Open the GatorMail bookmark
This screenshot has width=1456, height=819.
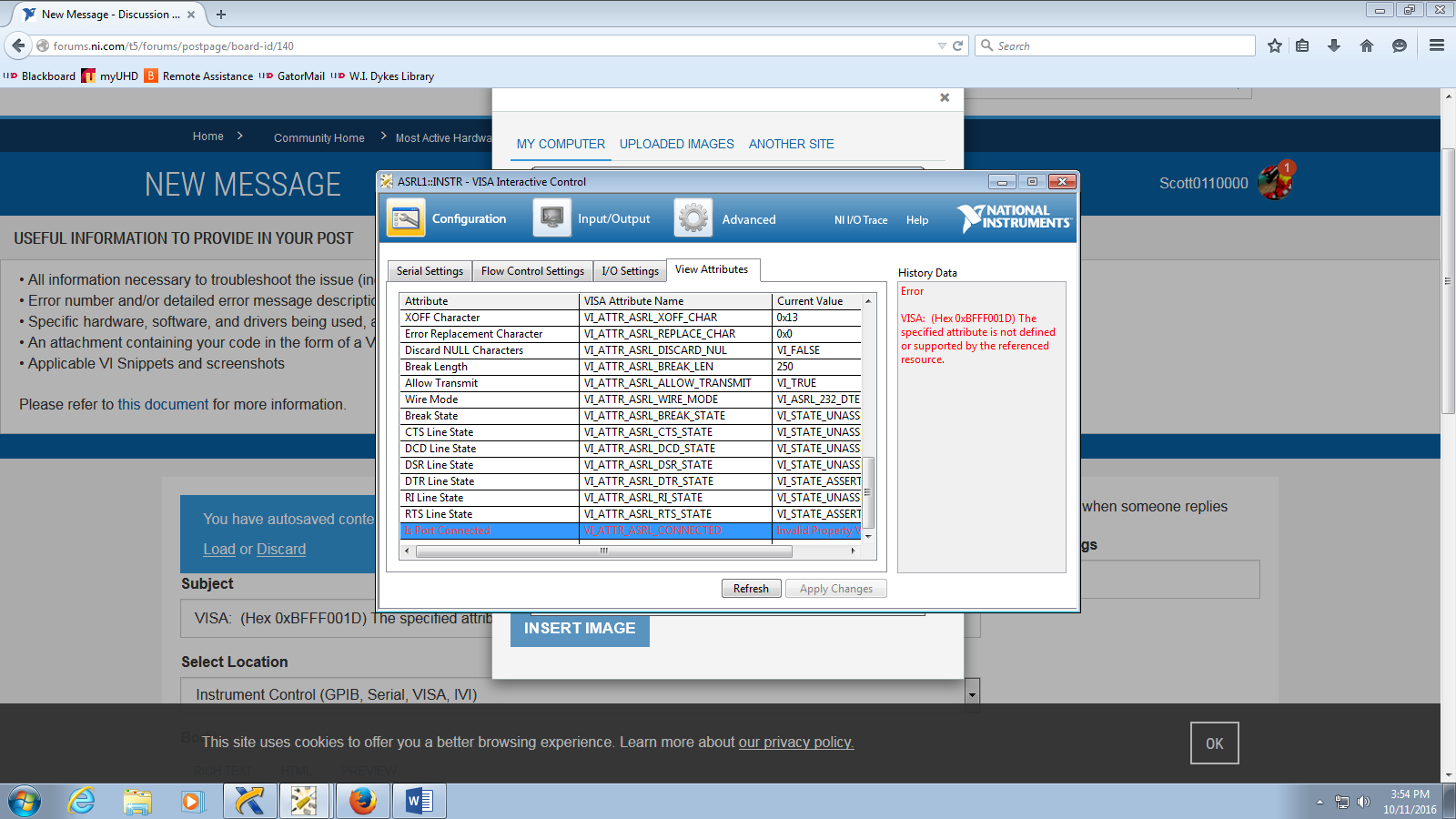tap(292, 76)
